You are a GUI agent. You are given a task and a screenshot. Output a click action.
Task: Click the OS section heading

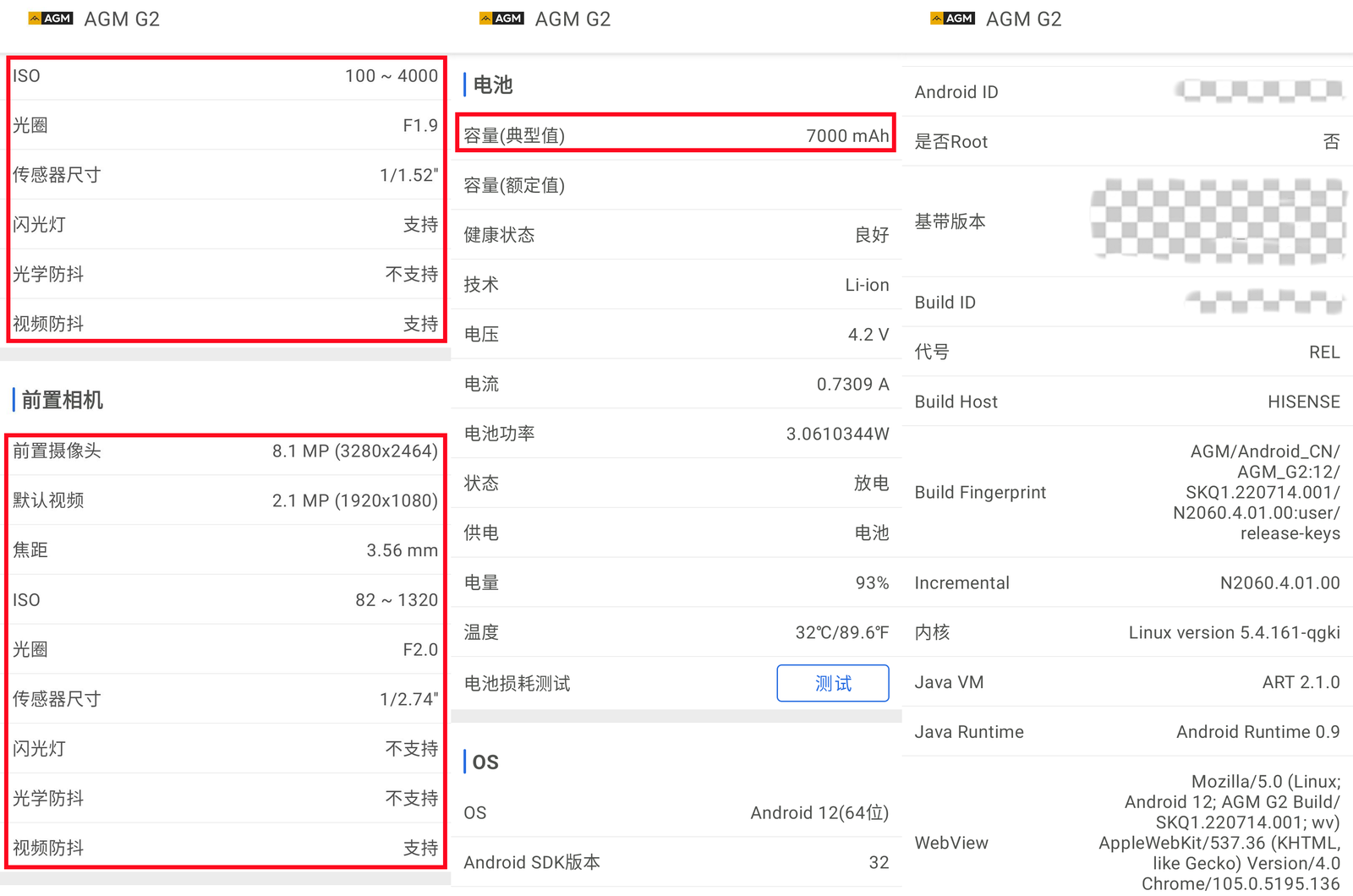485,762
